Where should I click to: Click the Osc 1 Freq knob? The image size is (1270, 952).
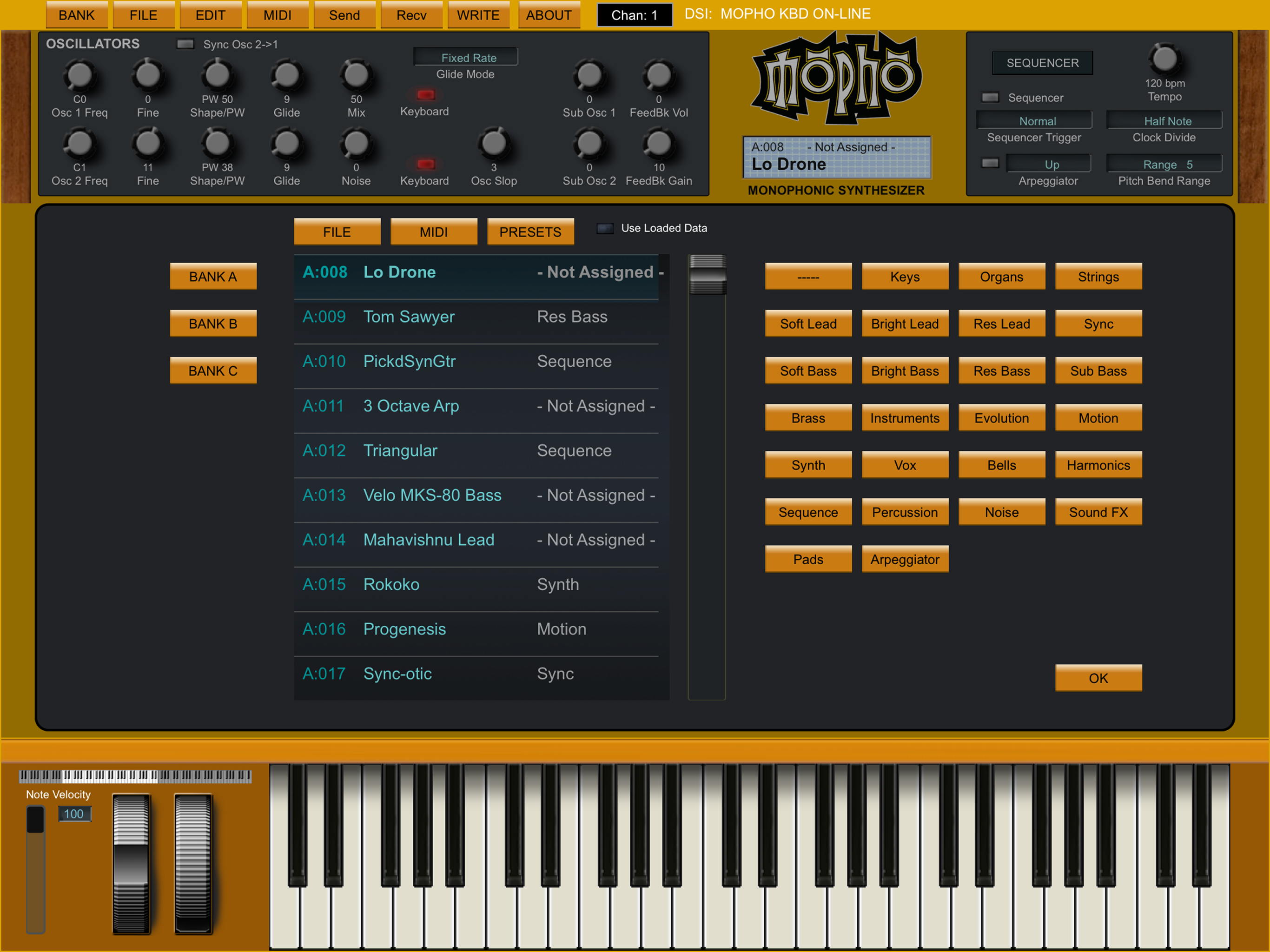point(79,75)
